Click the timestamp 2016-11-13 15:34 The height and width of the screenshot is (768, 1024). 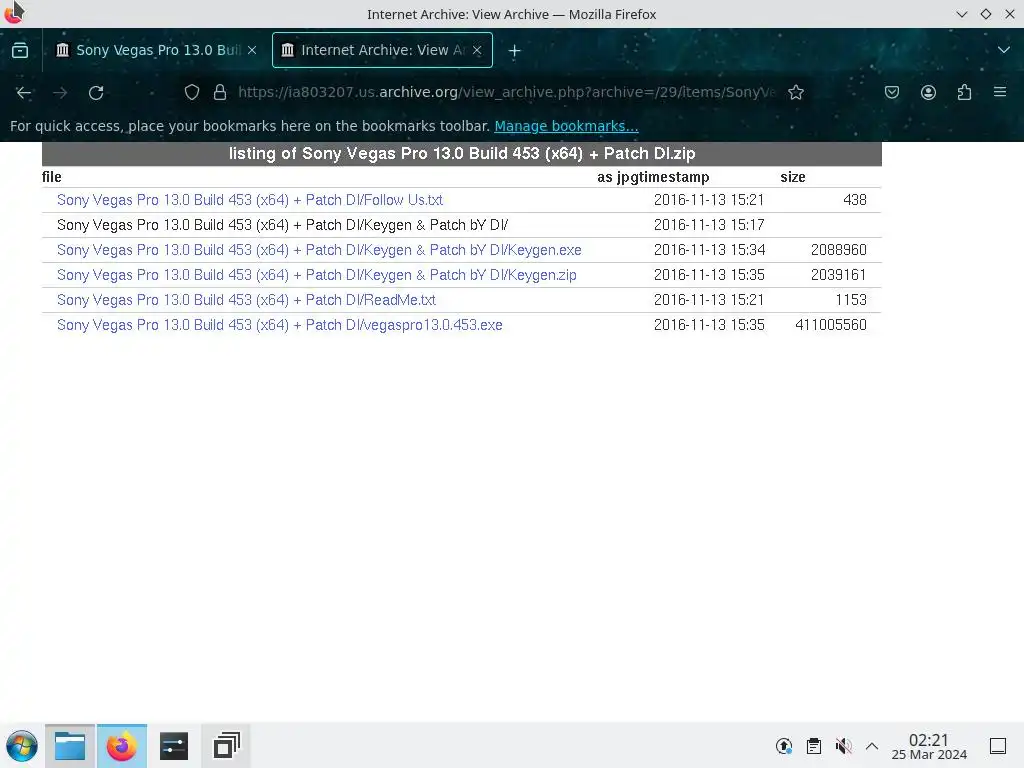point(709,250)
